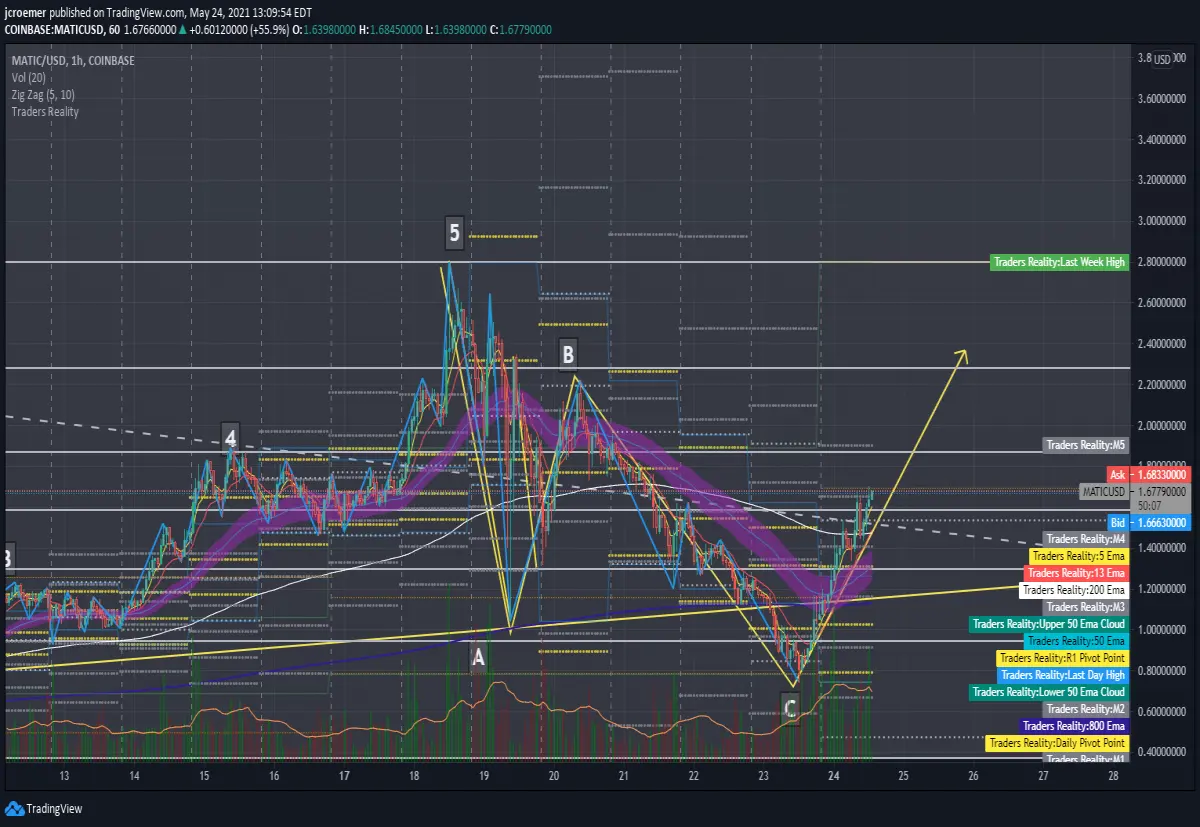The image size is (1200, 827).
Task: Click the Traders Reality:Daily Pivot Point label
Action: [1058, 743]
